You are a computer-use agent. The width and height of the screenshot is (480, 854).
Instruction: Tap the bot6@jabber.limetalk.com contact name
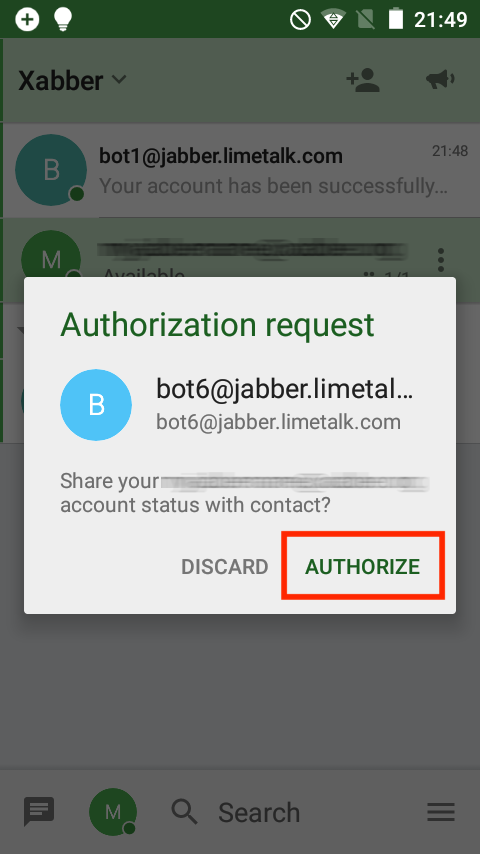pos(284,389)
